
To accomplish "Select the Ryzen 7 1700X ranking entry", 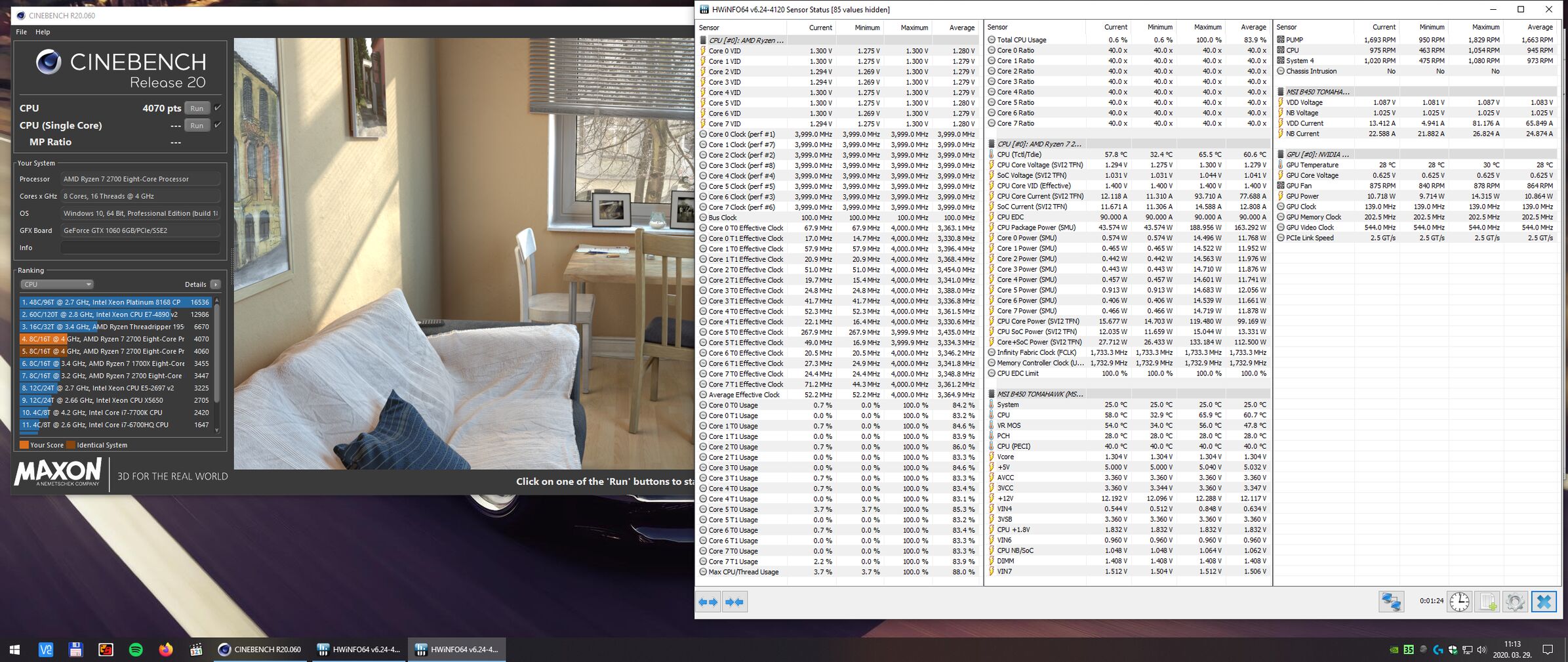I will point(115,363).
